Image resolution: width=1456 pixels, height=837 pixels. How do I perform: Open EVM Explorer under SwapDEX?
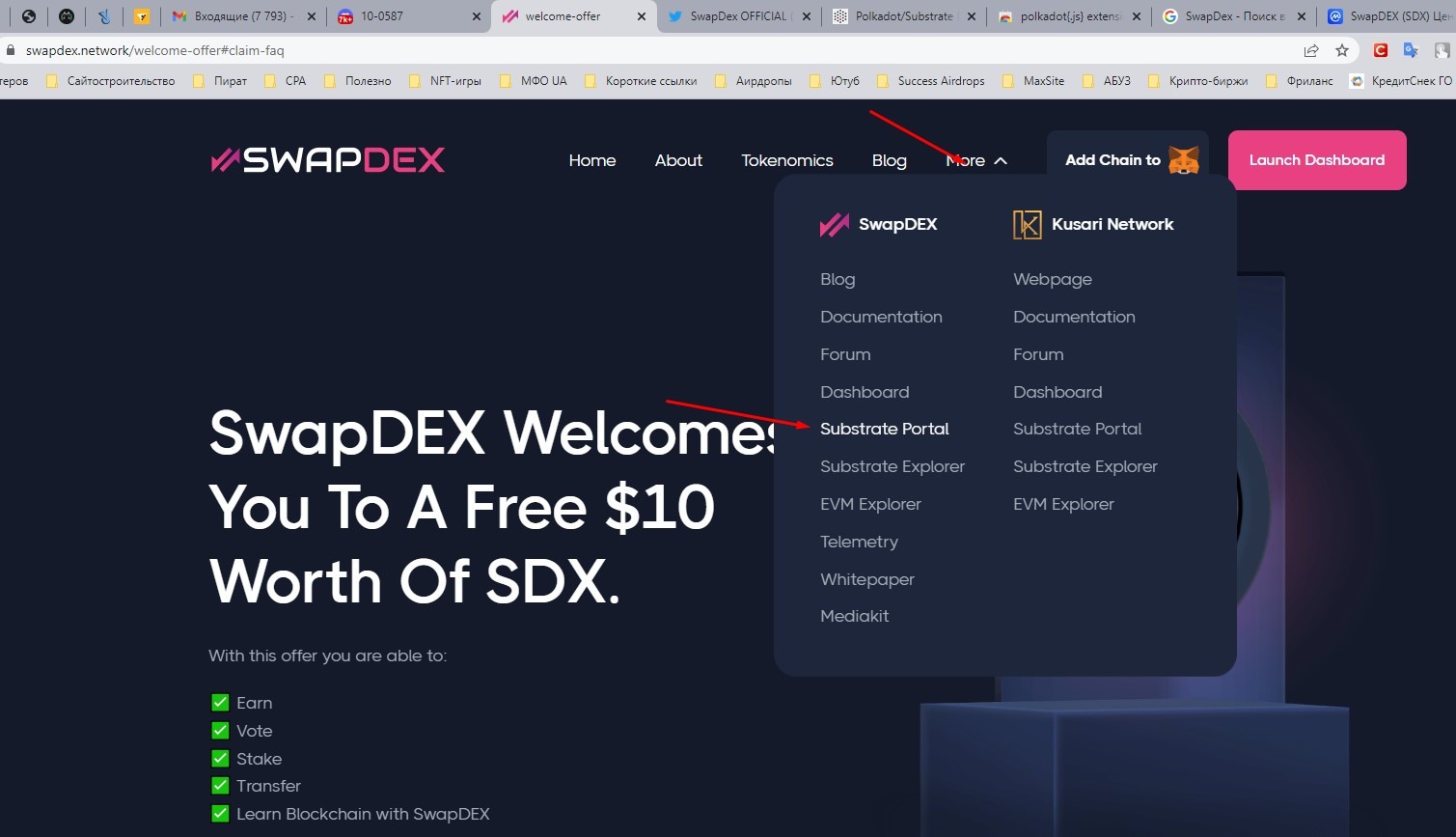(x=870, y=504)
